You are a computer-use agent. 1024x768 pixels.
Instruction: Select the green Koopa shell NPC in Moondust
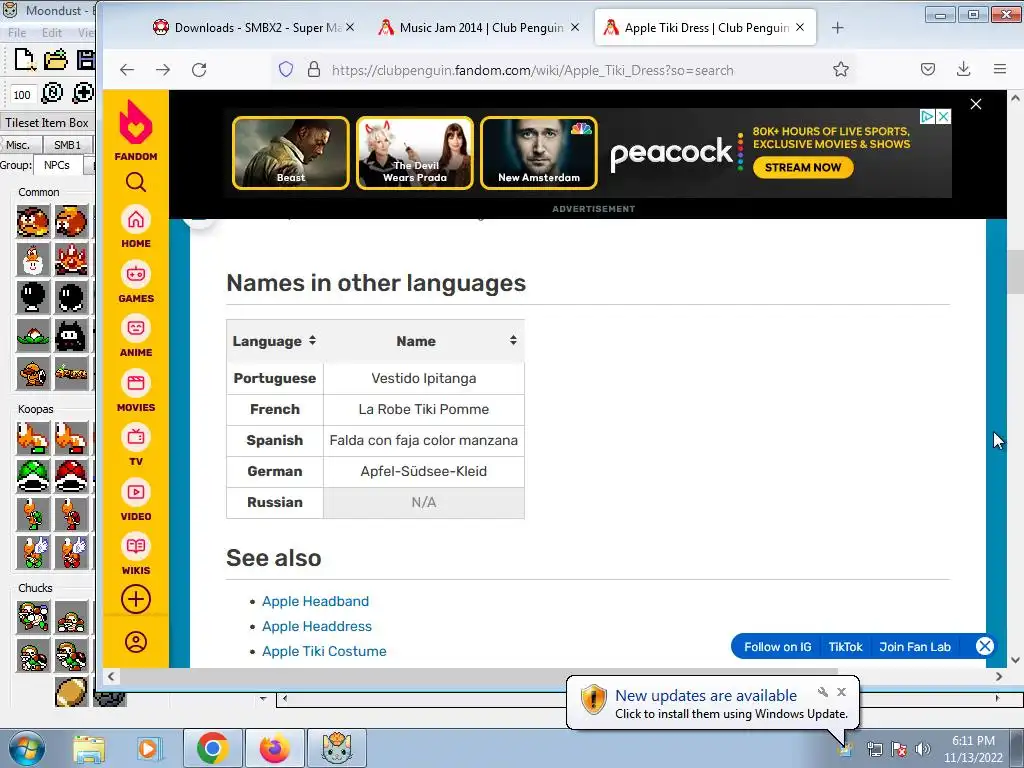tap(33, 476)
